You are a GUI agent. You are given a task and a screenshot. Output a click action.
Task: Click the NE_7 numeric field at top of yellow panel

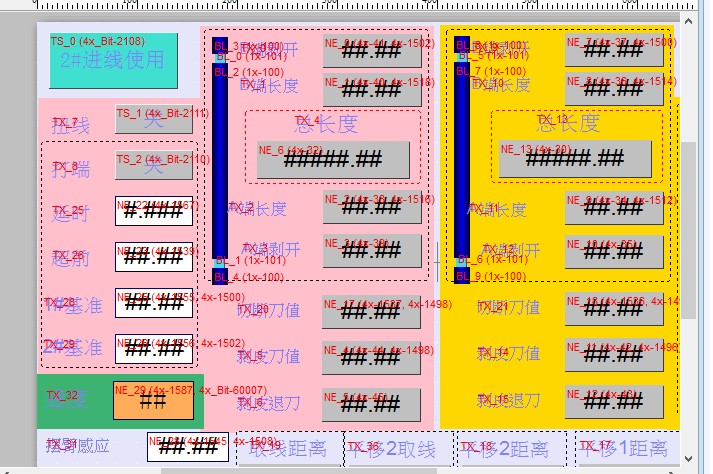[613, 51]
